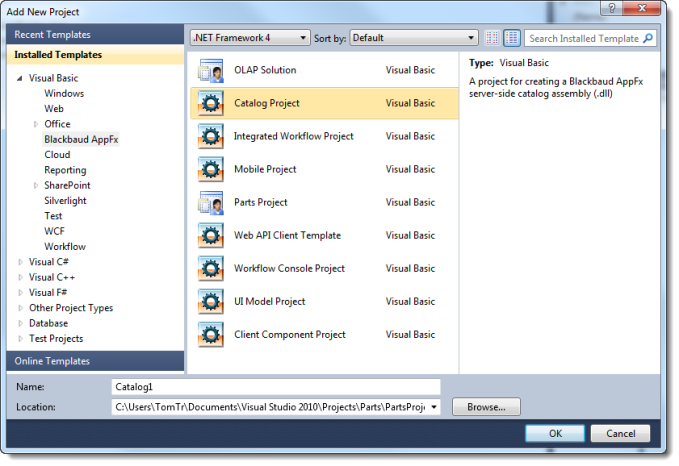The height and width of the screenshot is (466, 679).
Task: Expand the Test Projects node
Action: 20,339
